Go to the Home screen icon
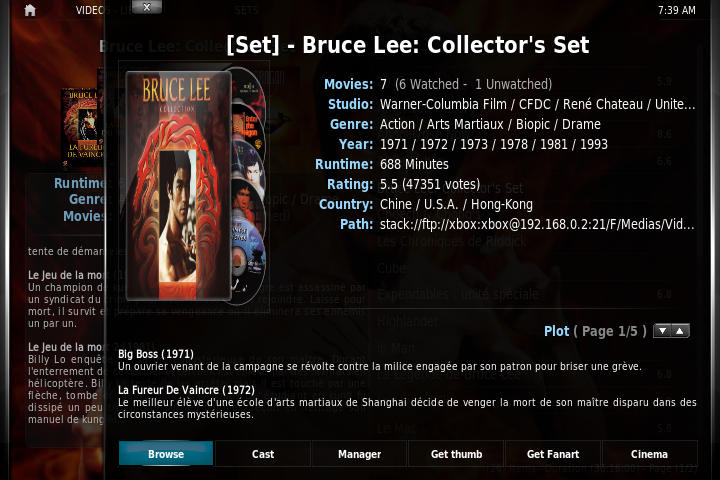Image resolution: width=720 pixels, height=480 pixels. [x=30, y=10]
